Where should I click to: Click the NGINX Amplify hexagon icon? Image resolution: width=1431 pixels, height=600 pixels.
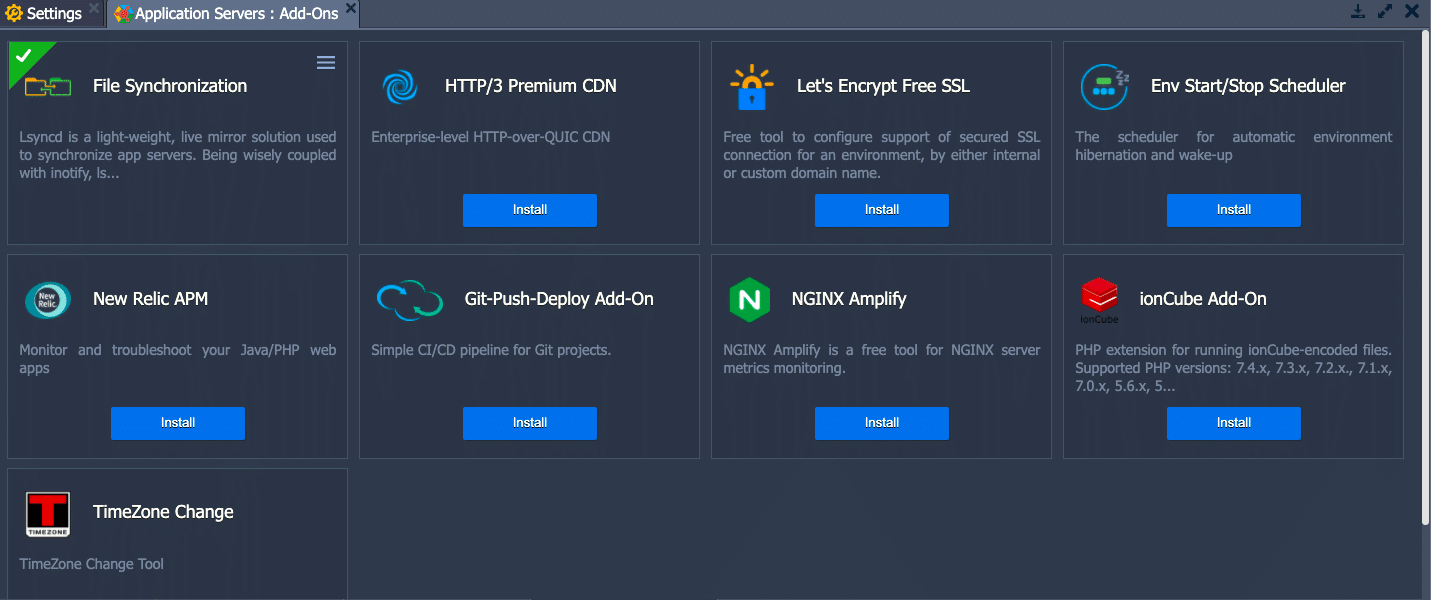[749, 300]
